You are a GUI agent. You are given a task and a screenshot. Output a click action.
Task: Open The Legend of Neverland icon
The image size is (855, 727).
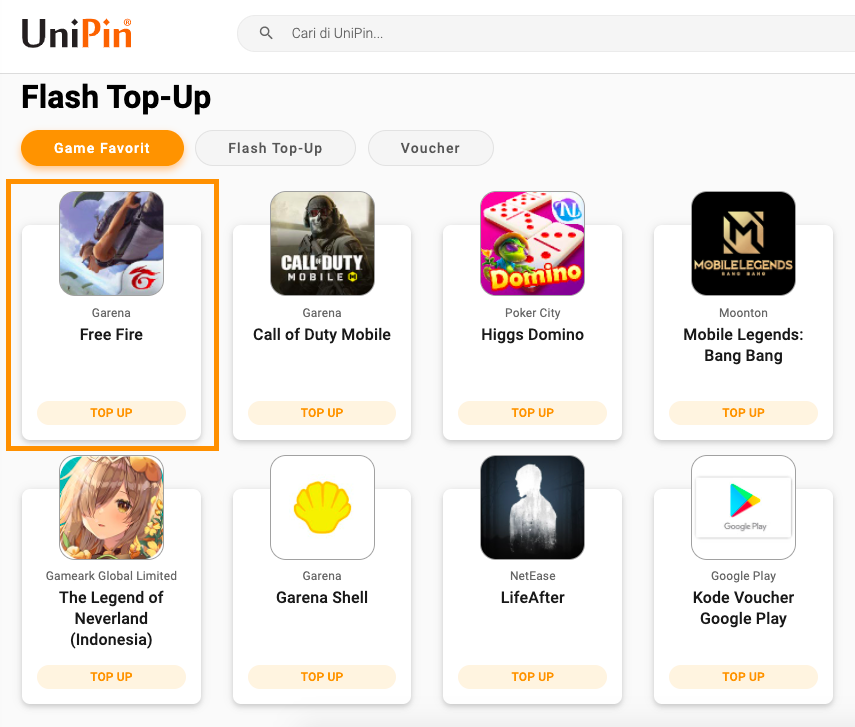coord(111,508)
